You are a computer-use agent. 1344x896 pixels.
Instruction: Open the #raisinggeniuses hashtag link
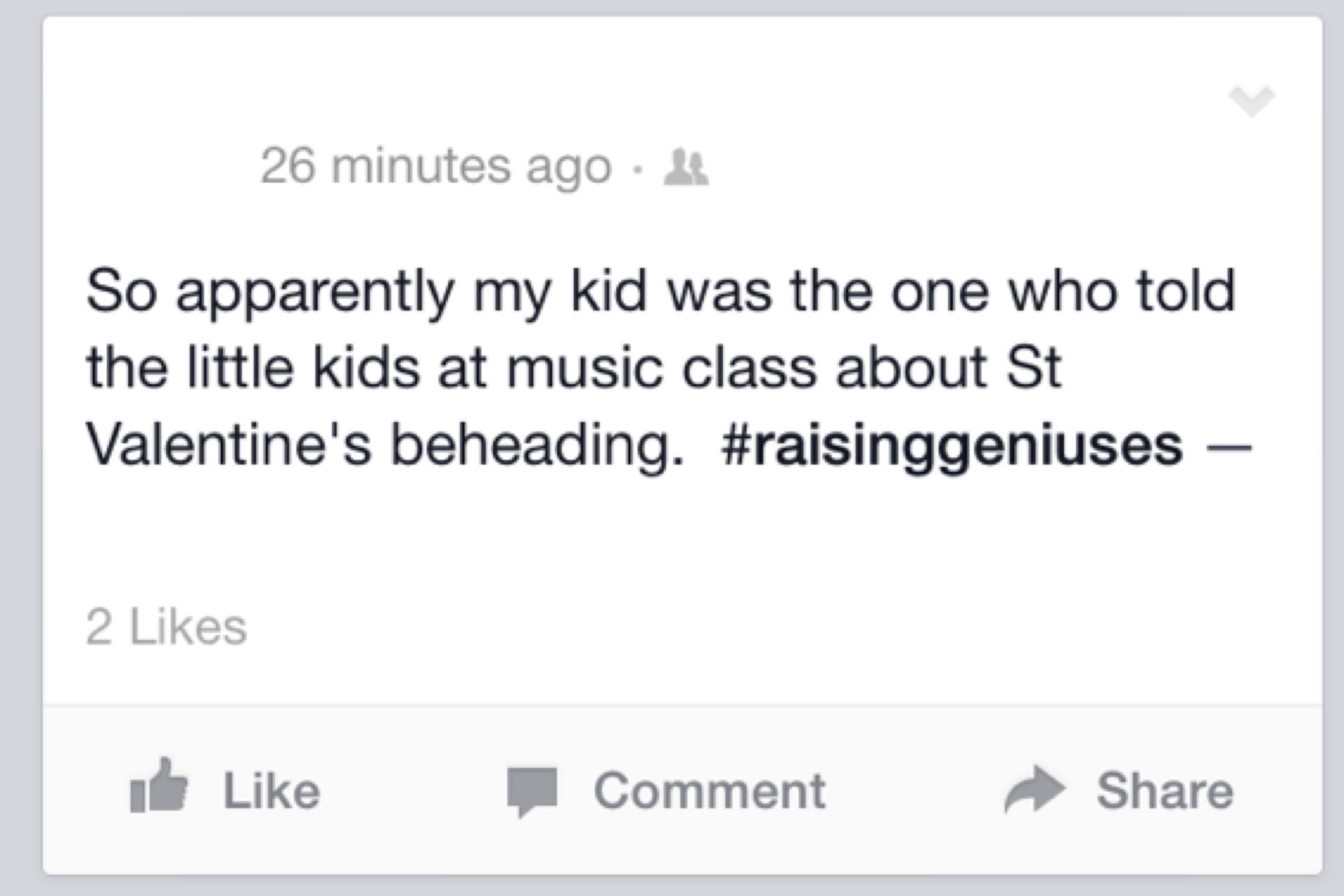(952, 445)
